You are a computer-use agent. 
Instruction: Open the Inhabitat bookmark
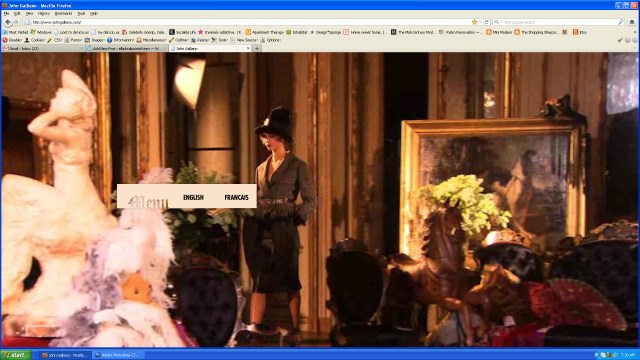297,32
